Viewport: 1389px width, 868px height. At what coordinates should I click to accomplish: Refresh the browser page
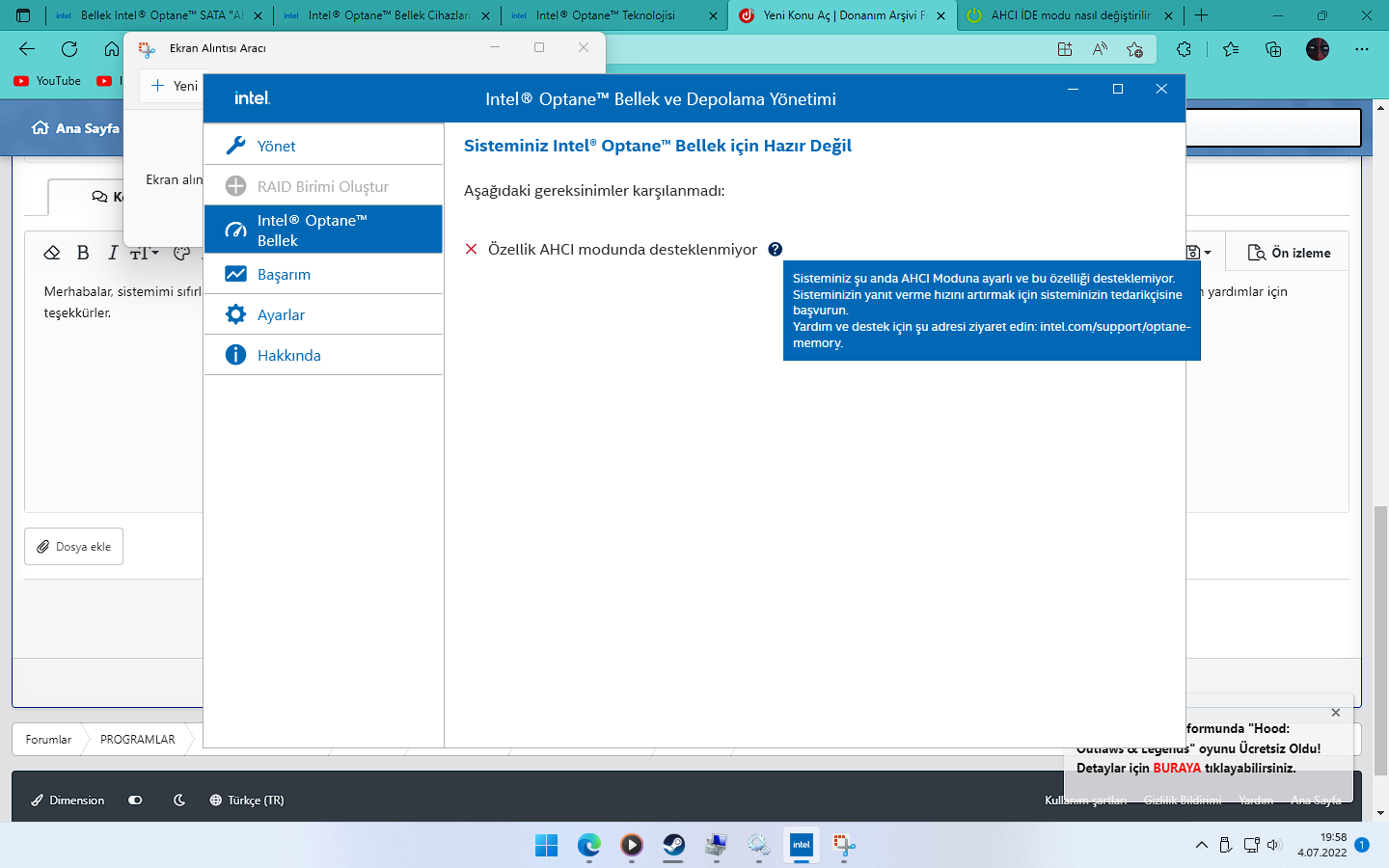click(69, 49)
